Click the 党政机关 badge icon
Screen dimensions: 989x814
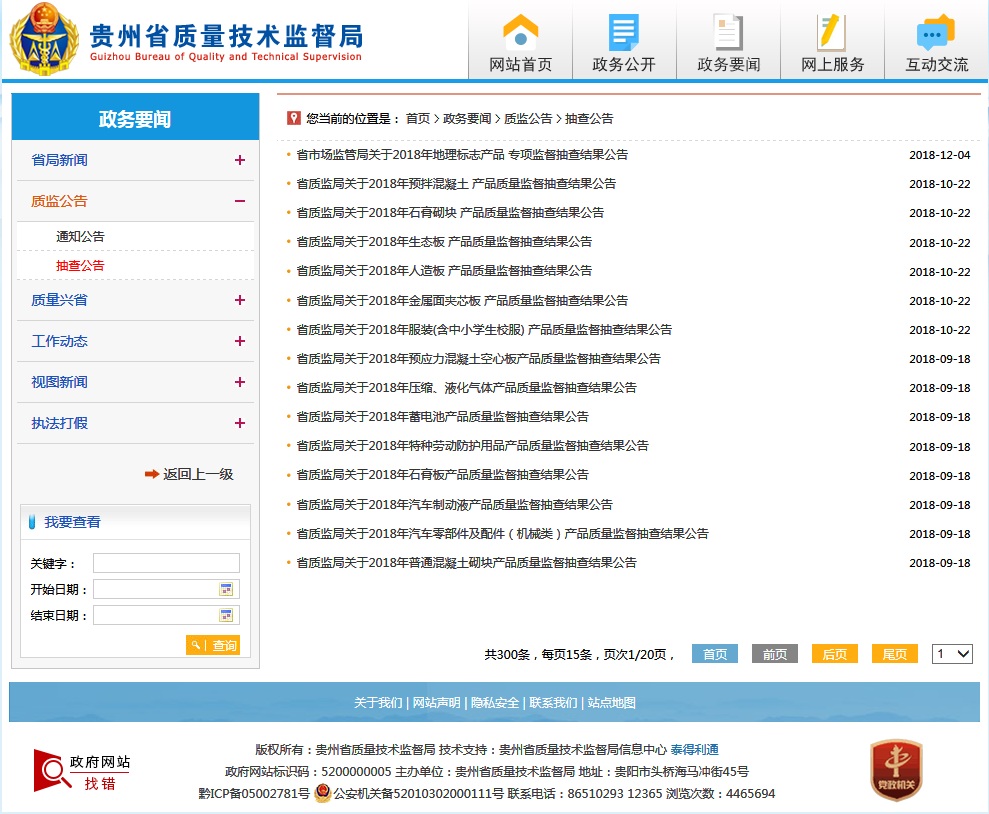point(896,770)
